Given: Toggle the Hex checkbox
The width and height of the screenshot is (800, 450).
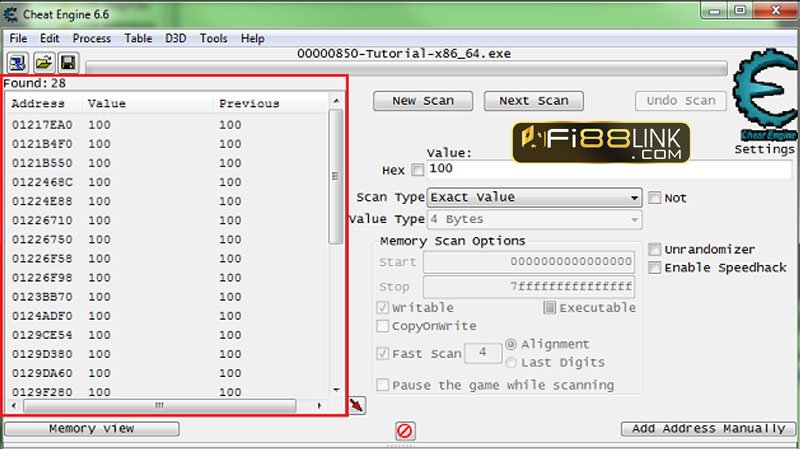Looking at the screenshot, I should point(417,170).
